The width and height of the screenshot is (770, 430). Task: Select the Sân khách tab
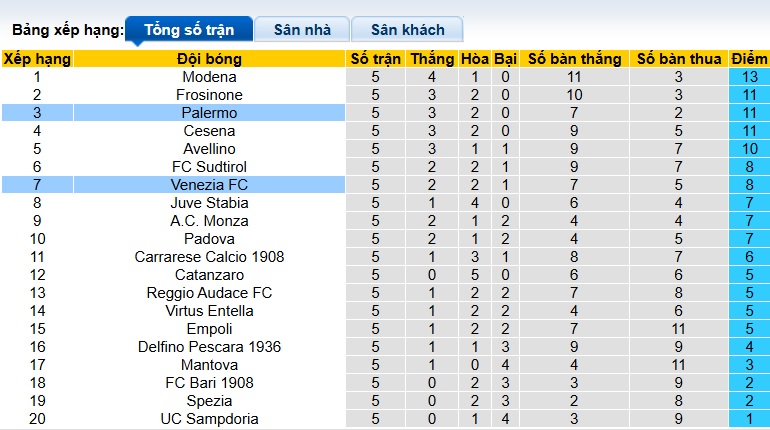(408, 30)
